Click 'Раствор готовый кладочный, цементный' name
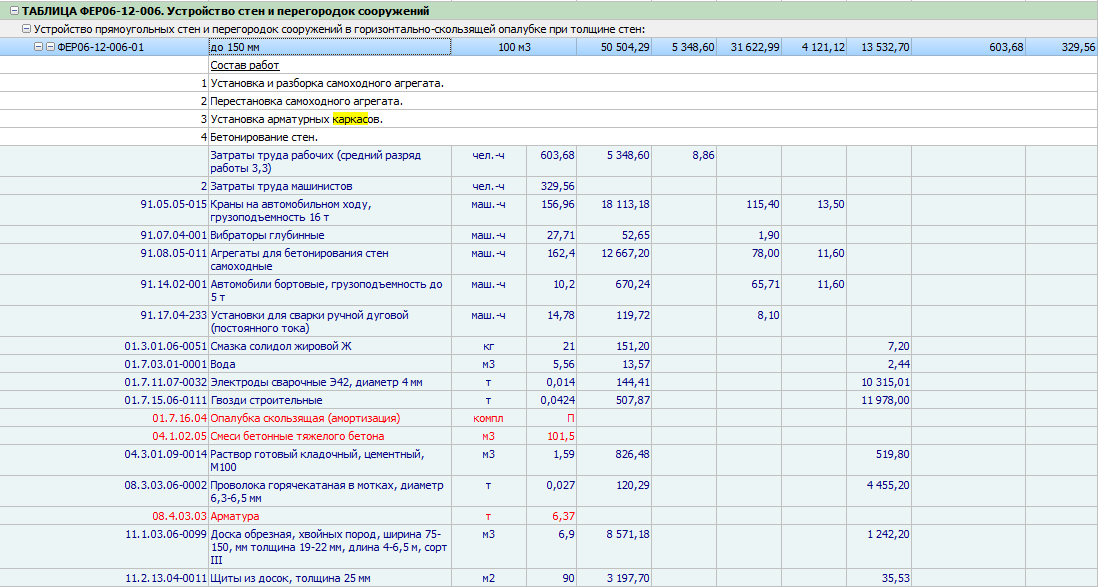The image size is (1104, 587). pos(317,460)
